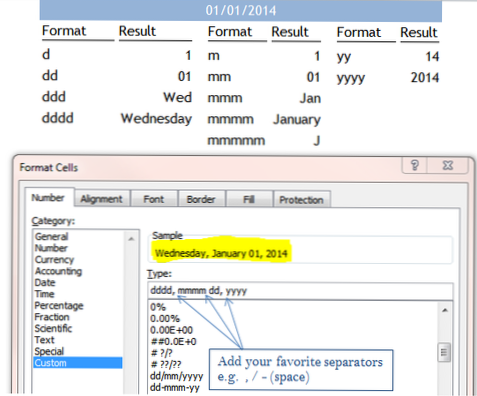Click the yyyy format cell
477x396 pixels.
pos(351,78)
